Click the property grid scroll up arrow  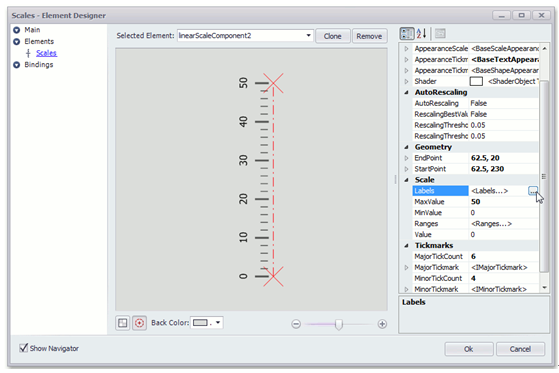tap(544, 48)
